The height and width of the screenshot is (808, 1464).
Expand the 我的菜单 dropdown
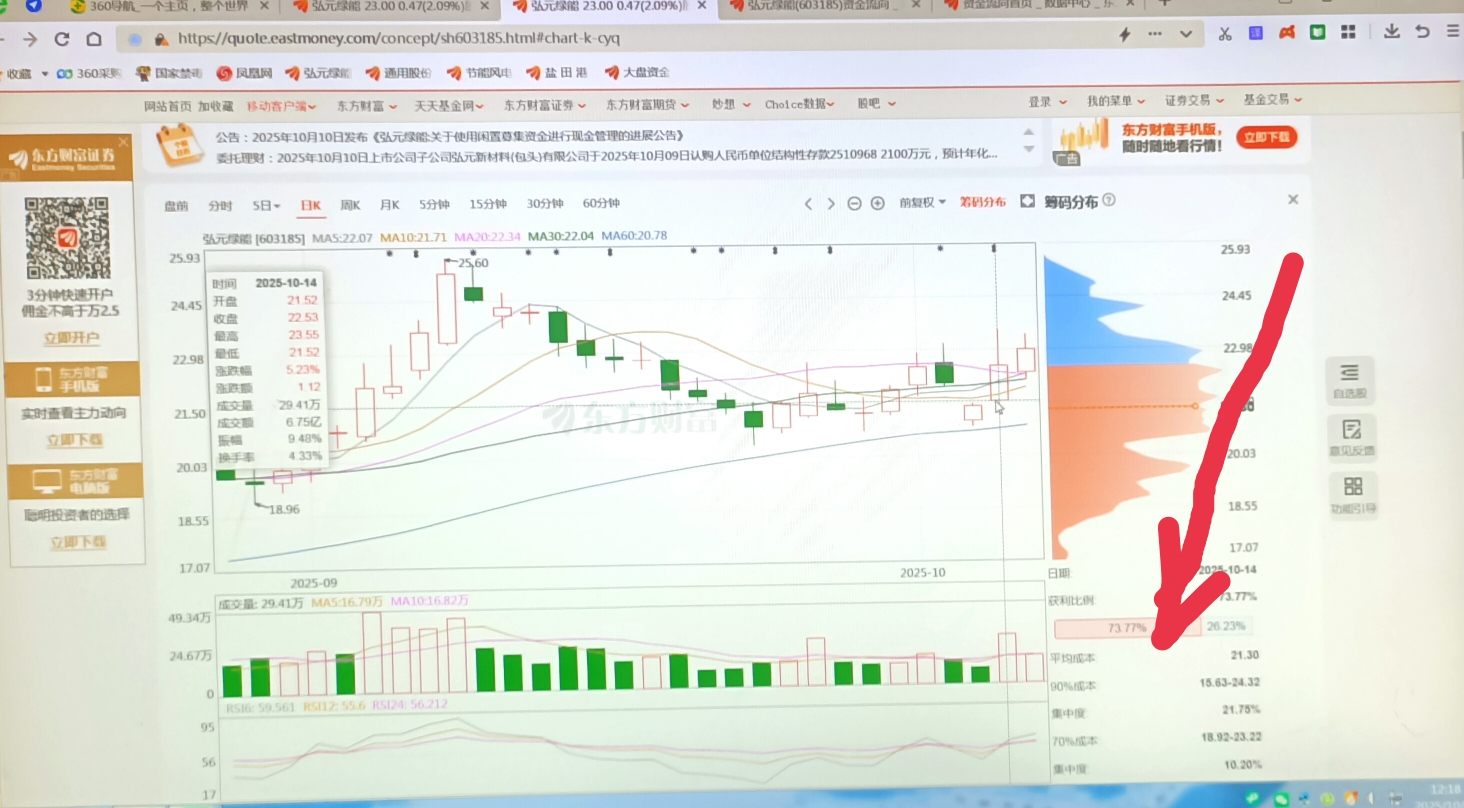coord(1116,101)
